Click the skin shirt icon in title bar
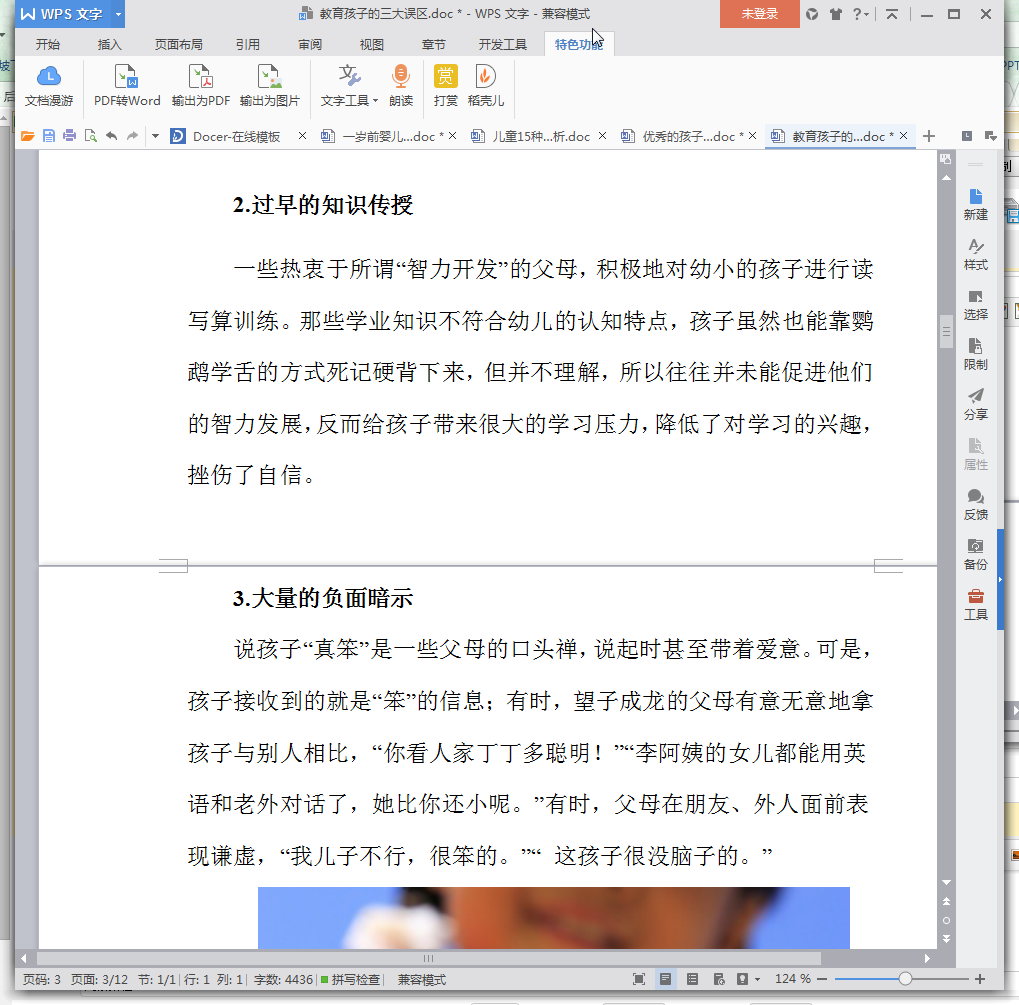Image resolution: width=1019 pixels, height=1005 pixels. 836,14
